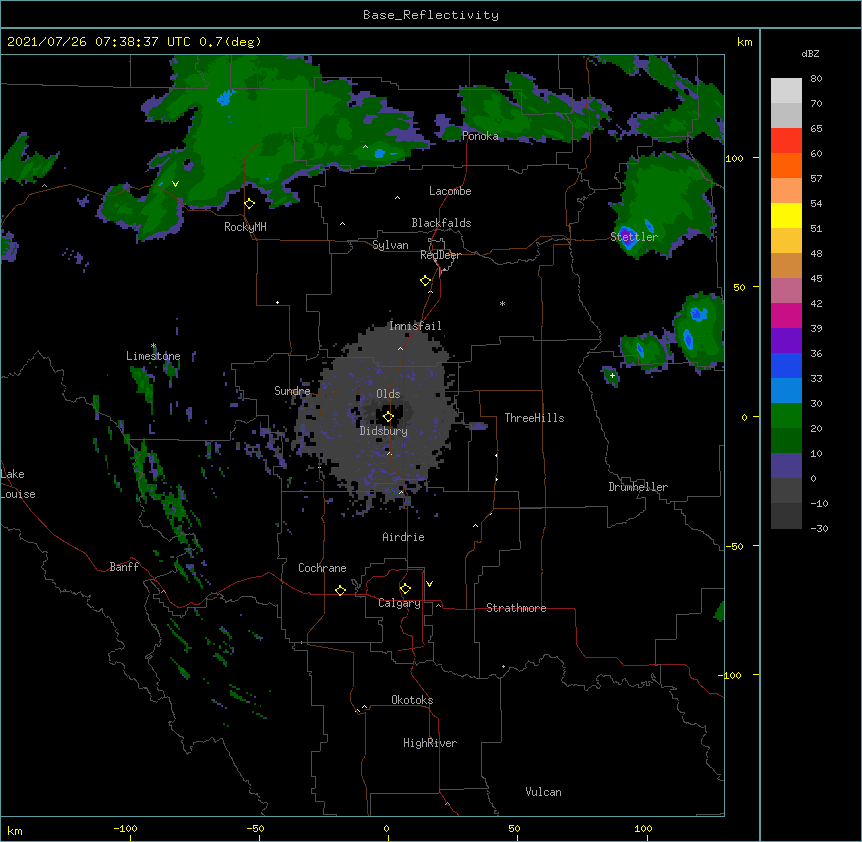Image resolution: width=862 pixels, height=842 pixels.
Task: Click the Ponoka city label
Action: click(x=480, y=136)
